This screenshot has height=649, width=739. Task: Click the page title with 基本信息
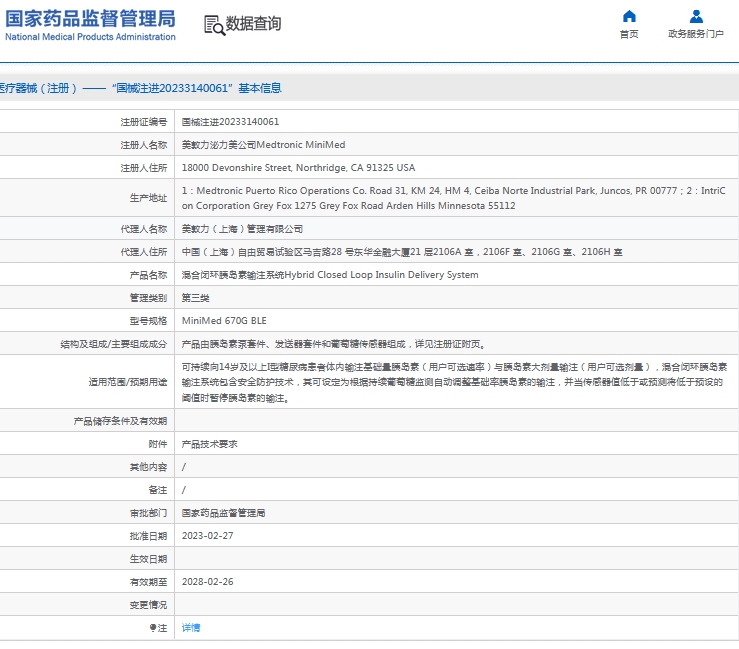pyautogui.click(x=140, y=88)
